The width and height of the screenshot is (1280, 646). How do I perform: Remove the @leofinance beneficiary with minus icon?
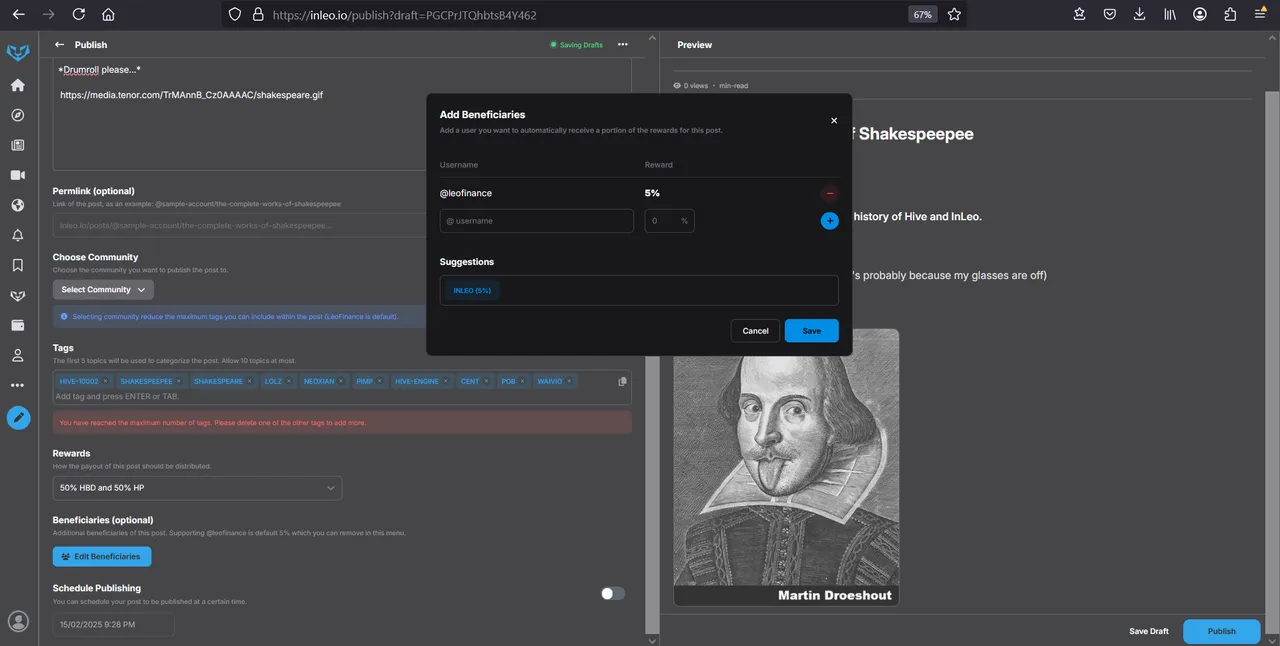point(829,193)
